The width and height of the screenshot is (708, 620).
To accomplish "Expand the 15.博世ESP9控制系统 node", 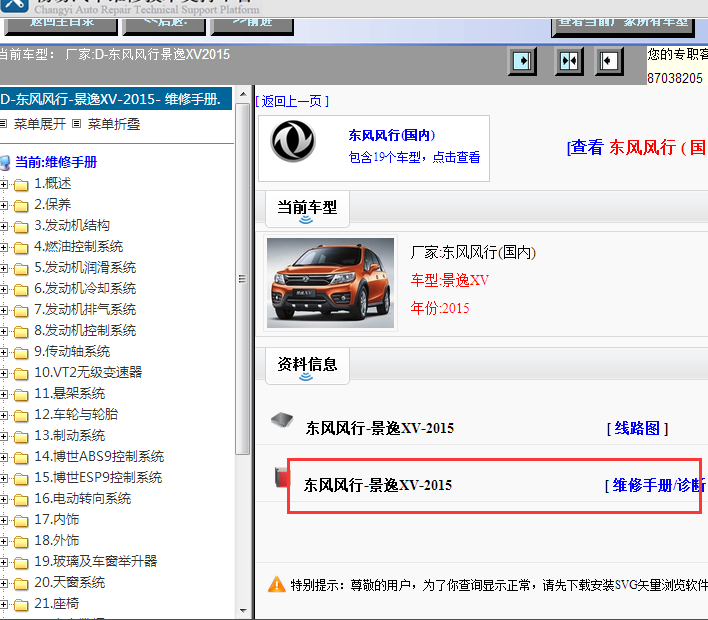I will pyautogui.click(x=4, y=479).
